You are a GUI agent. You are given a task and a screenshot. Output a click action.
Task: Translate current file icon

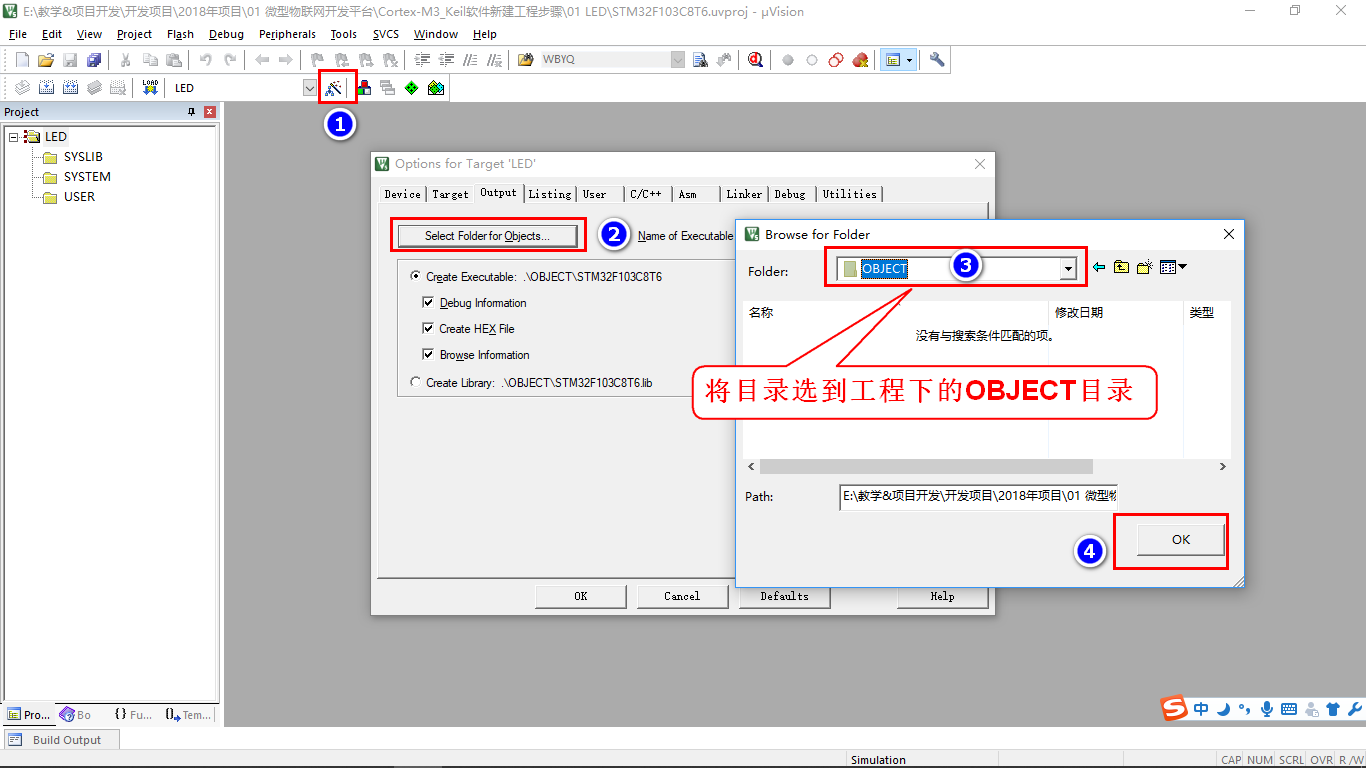22,88
